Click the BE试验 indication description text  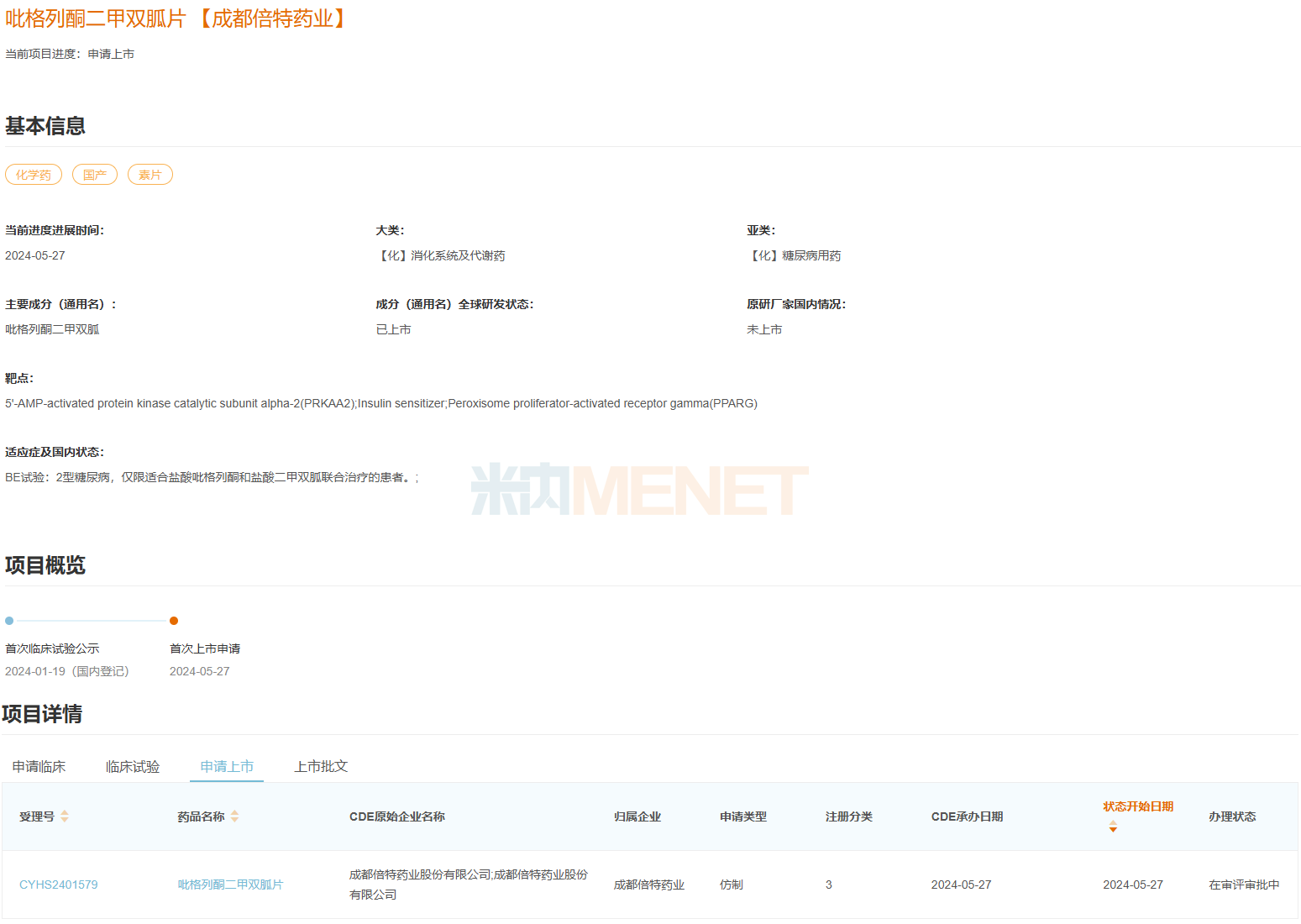[212, 477]
